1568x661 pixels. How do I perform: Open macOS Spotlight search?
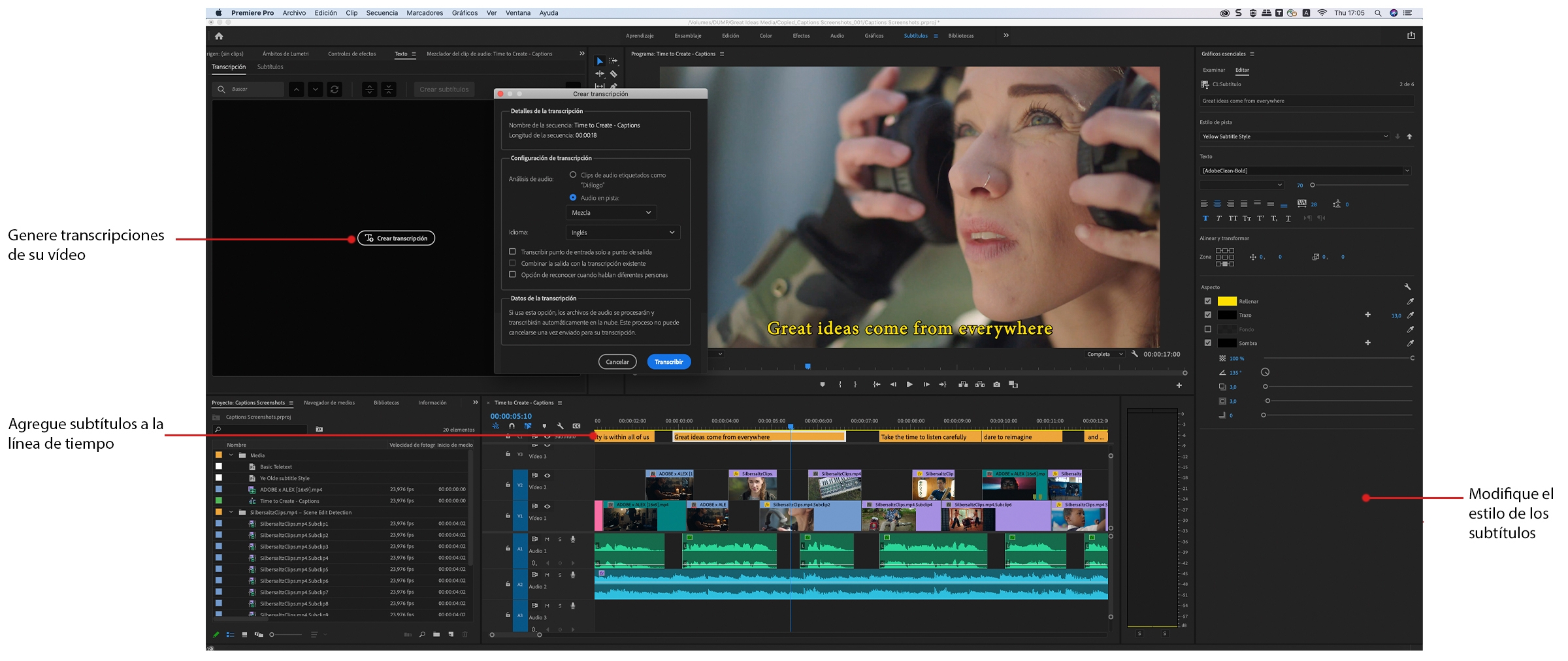1378,13
